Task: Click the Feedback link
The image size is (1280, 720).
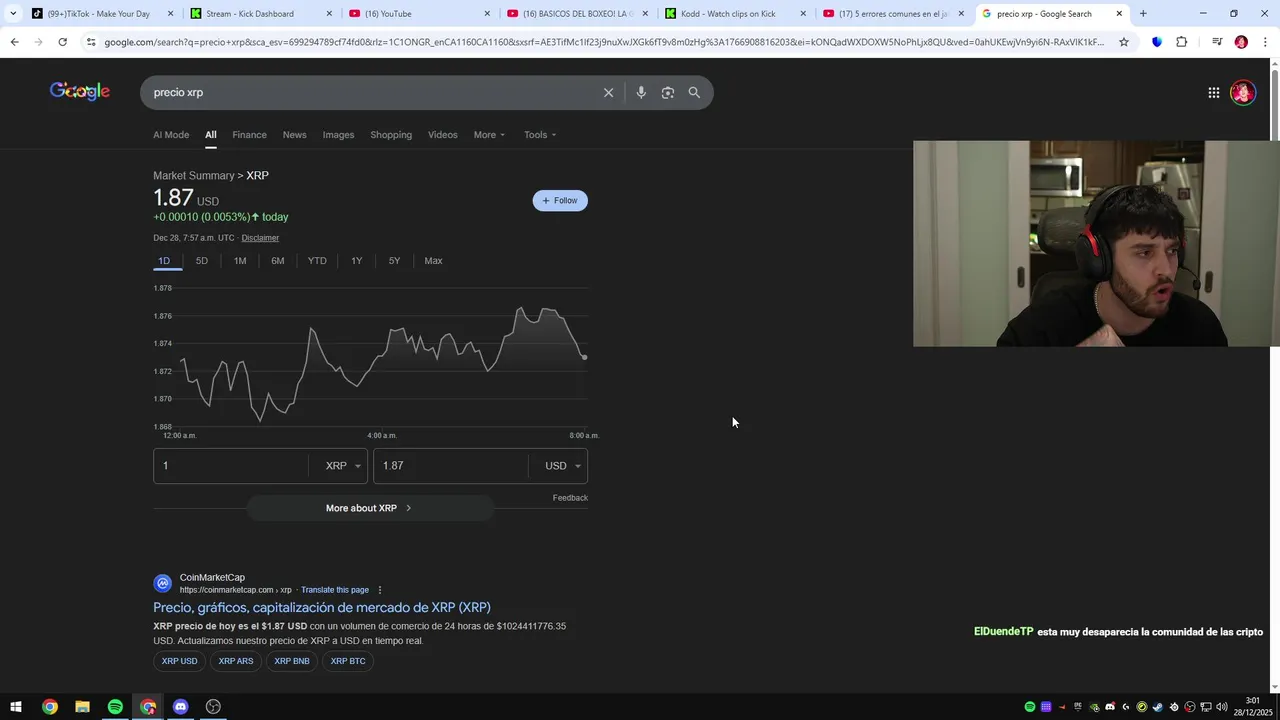Action: [x=570, y=498]
